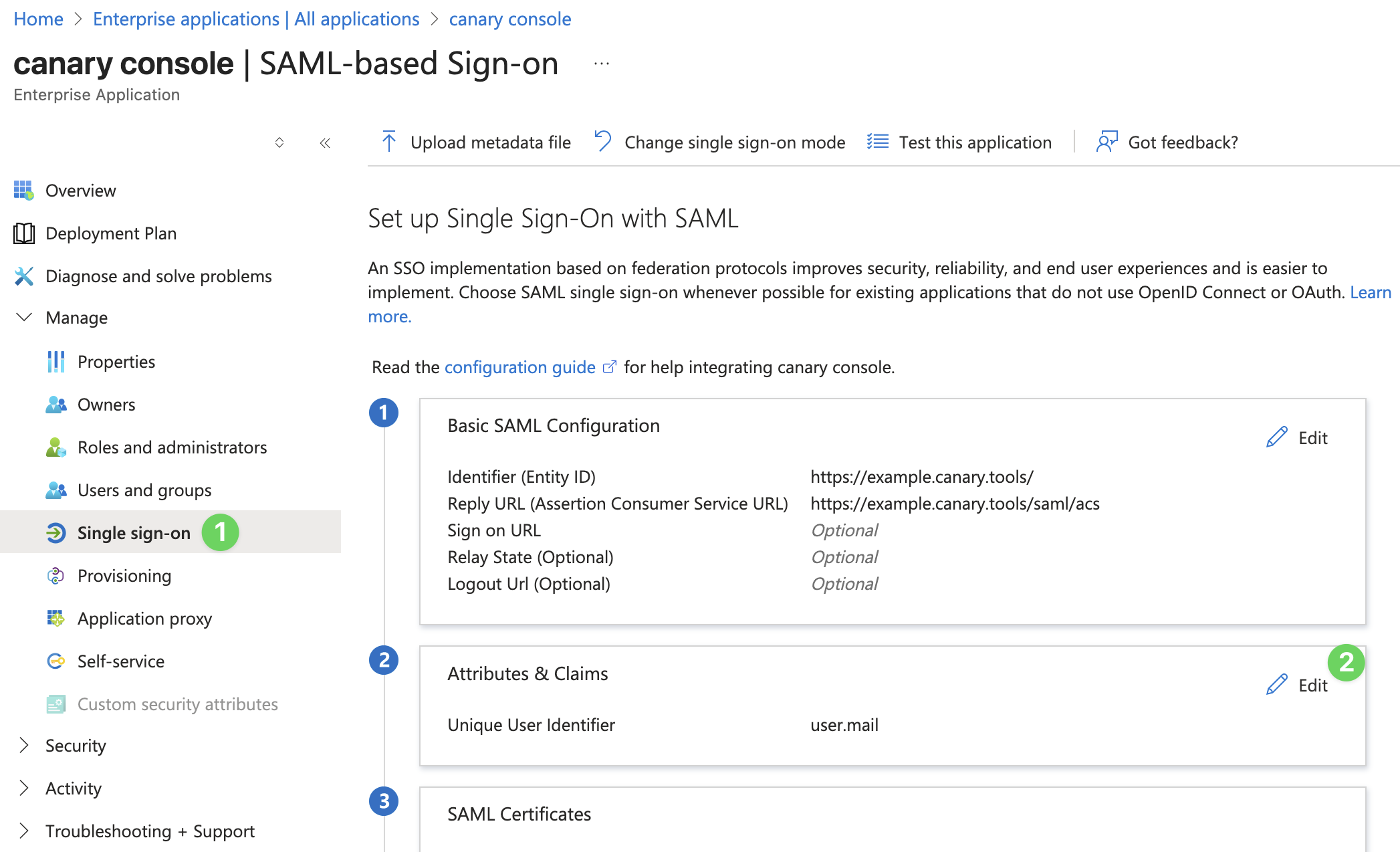Expand the Troubleshooting + Support section
The image size is (1400, 852).
coord(24,831)
